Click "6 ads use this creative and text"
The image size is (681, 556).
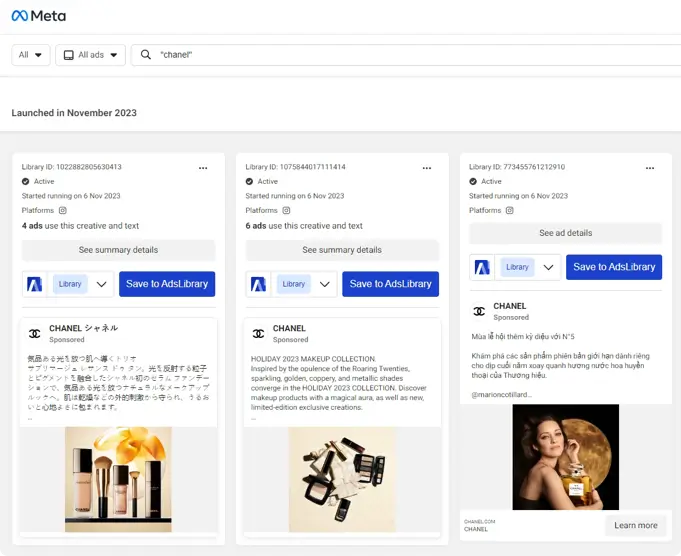304,226
